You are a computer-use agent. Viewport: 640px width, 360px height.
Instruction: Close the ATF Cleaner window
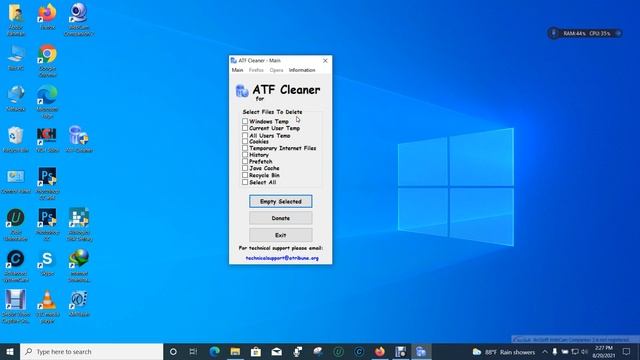tap(325, 60)
